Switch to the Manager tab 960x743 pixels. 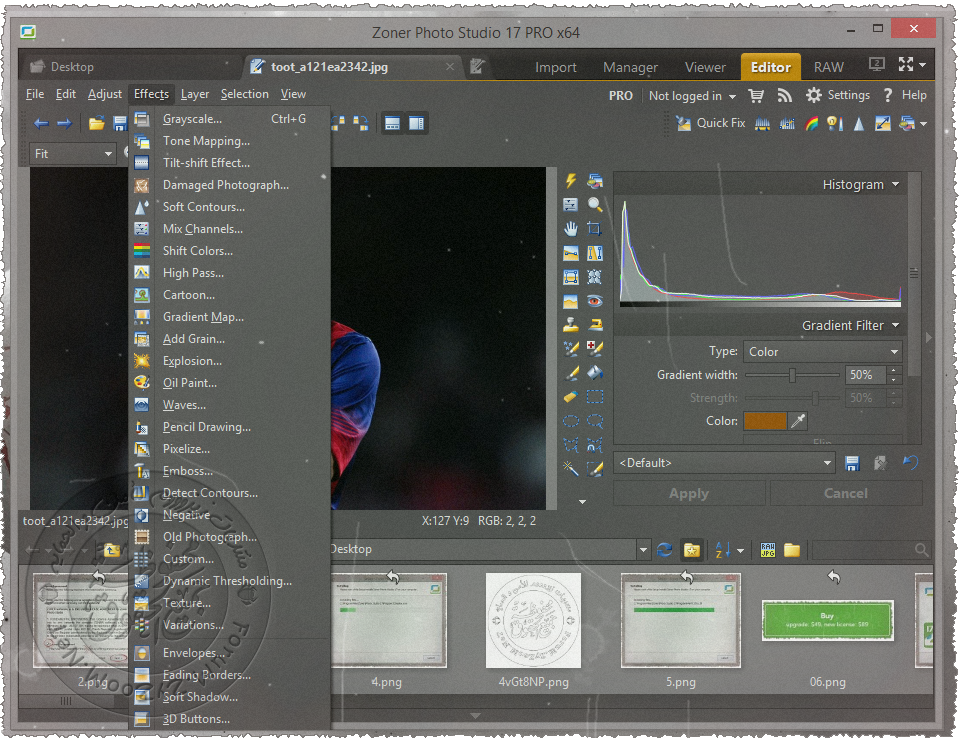(x=630, y=67)
